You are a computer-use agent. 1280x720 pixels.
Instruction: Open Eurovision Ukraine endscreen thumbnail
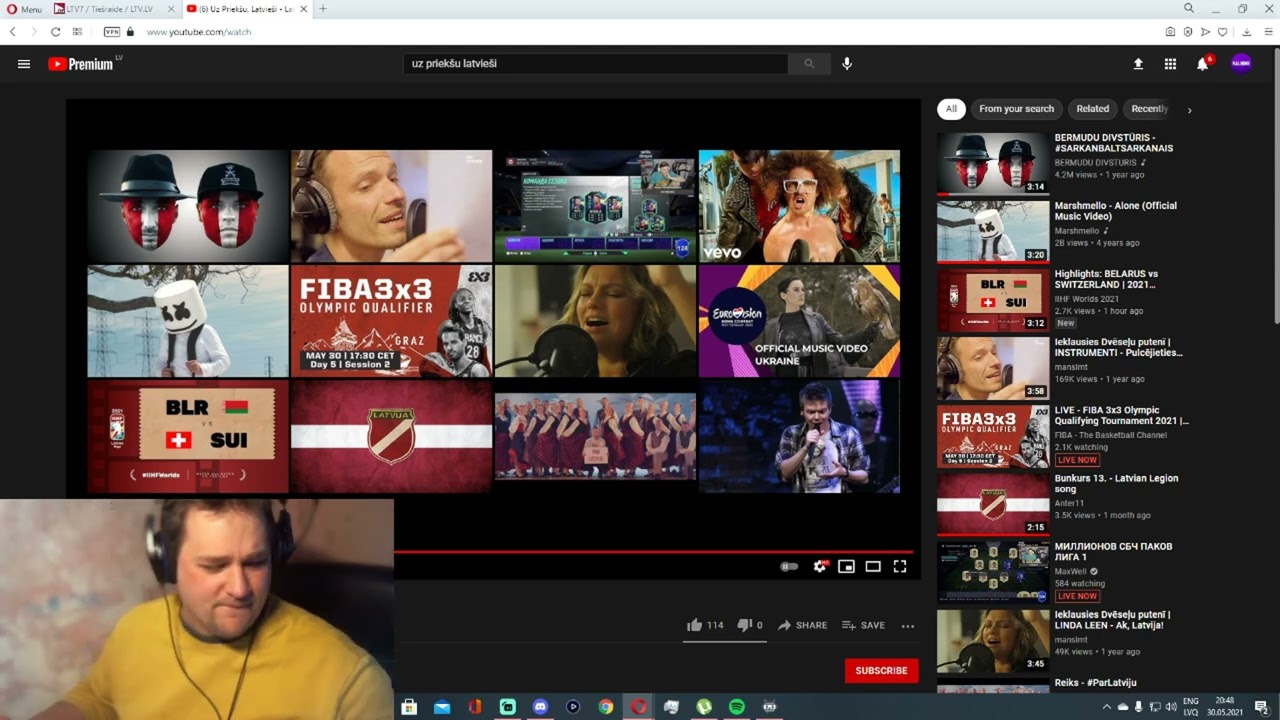[799, 321]
